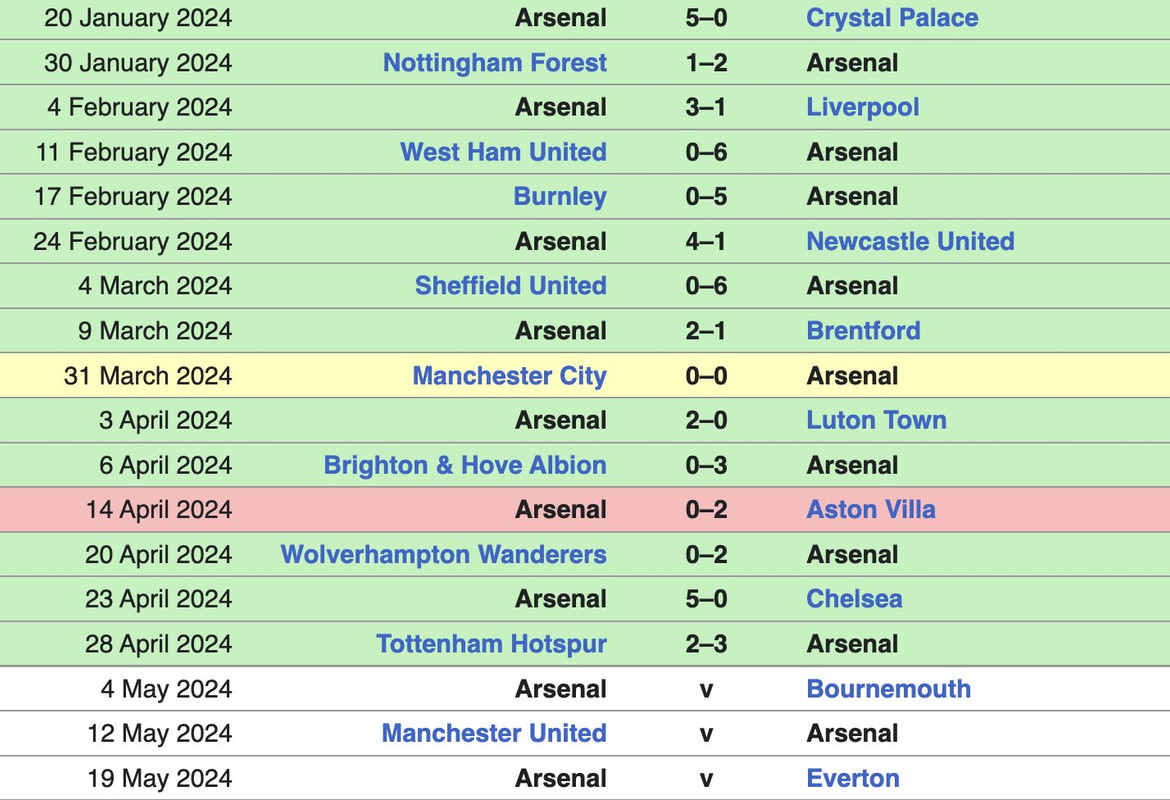This screenshot has height=800, width=1170.
Task: Open the Luton Town link
Action: (877, 420)
